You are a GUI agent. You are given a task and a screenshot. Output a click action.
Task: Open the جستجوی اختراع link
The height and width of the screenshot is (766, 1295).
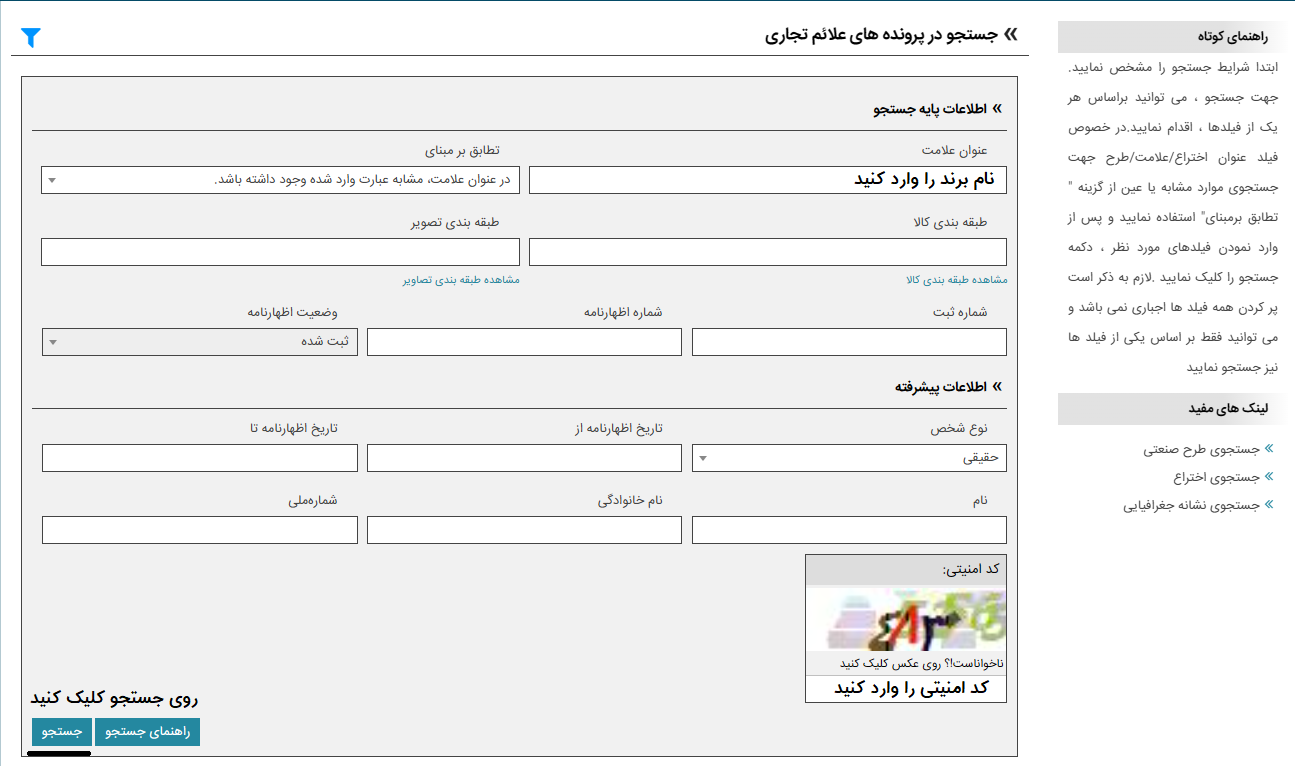pos(1217,477)
